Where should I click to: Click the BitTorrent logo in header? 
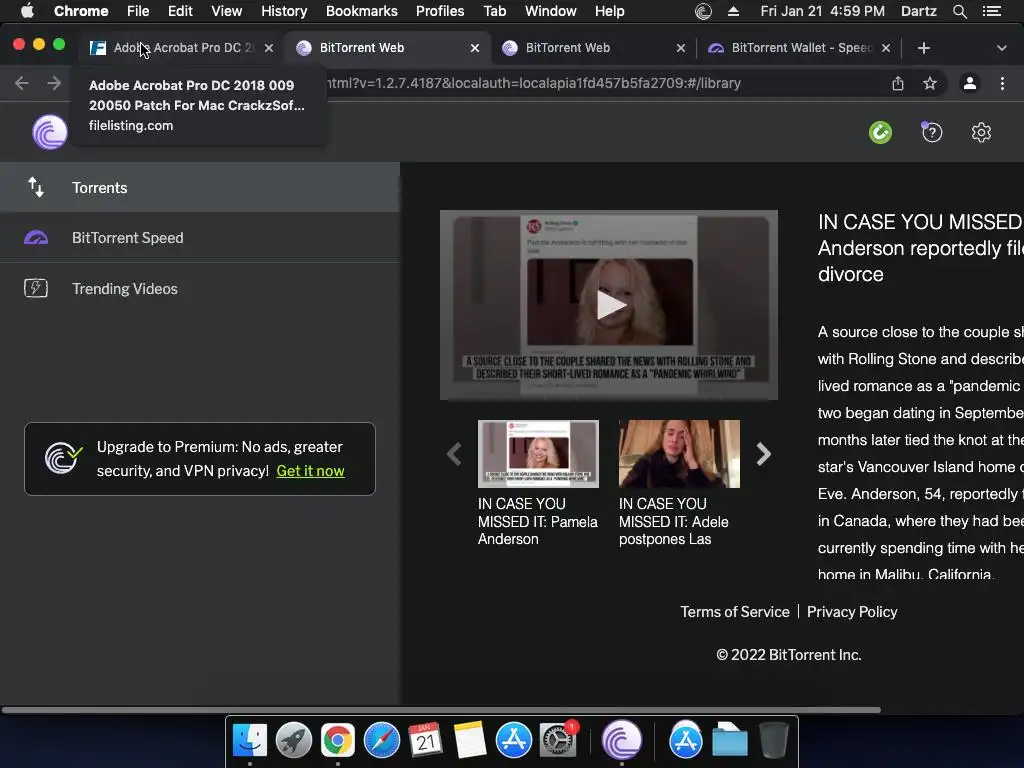(50, 133)
